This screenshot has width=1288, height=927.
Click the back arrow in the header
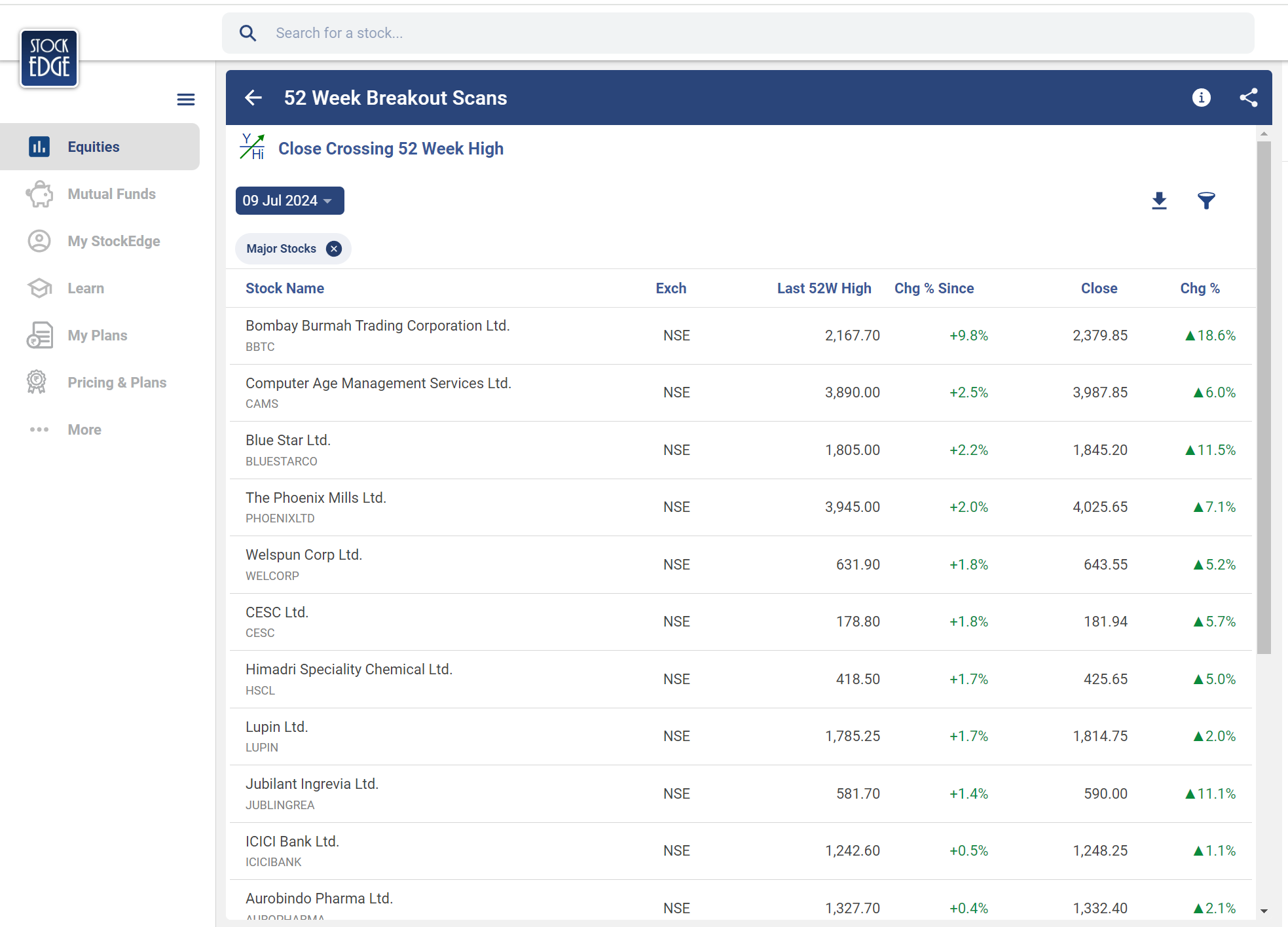(x=253, y=98)
